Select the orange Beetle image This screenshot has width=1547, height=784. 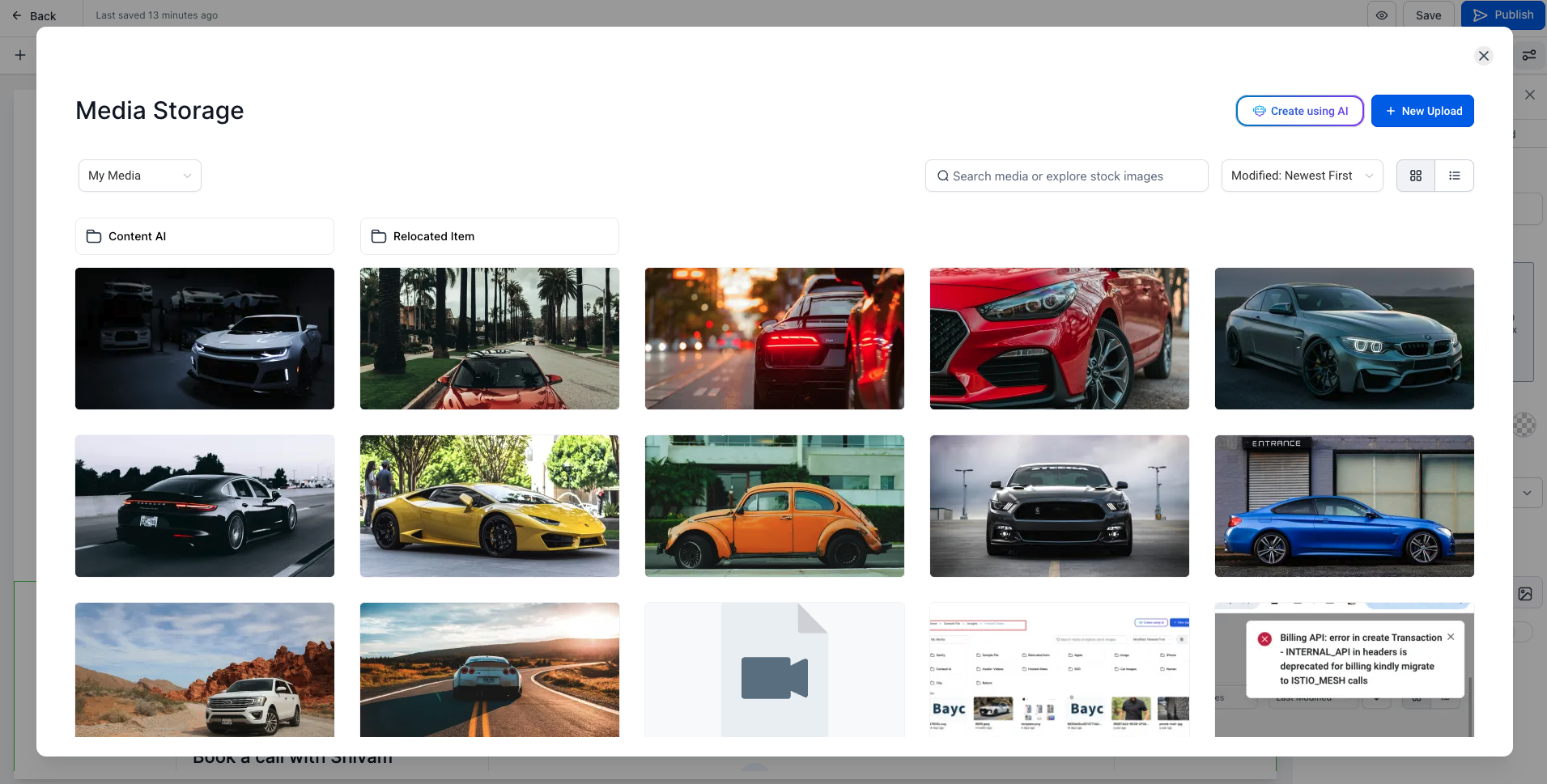(775, 506)
